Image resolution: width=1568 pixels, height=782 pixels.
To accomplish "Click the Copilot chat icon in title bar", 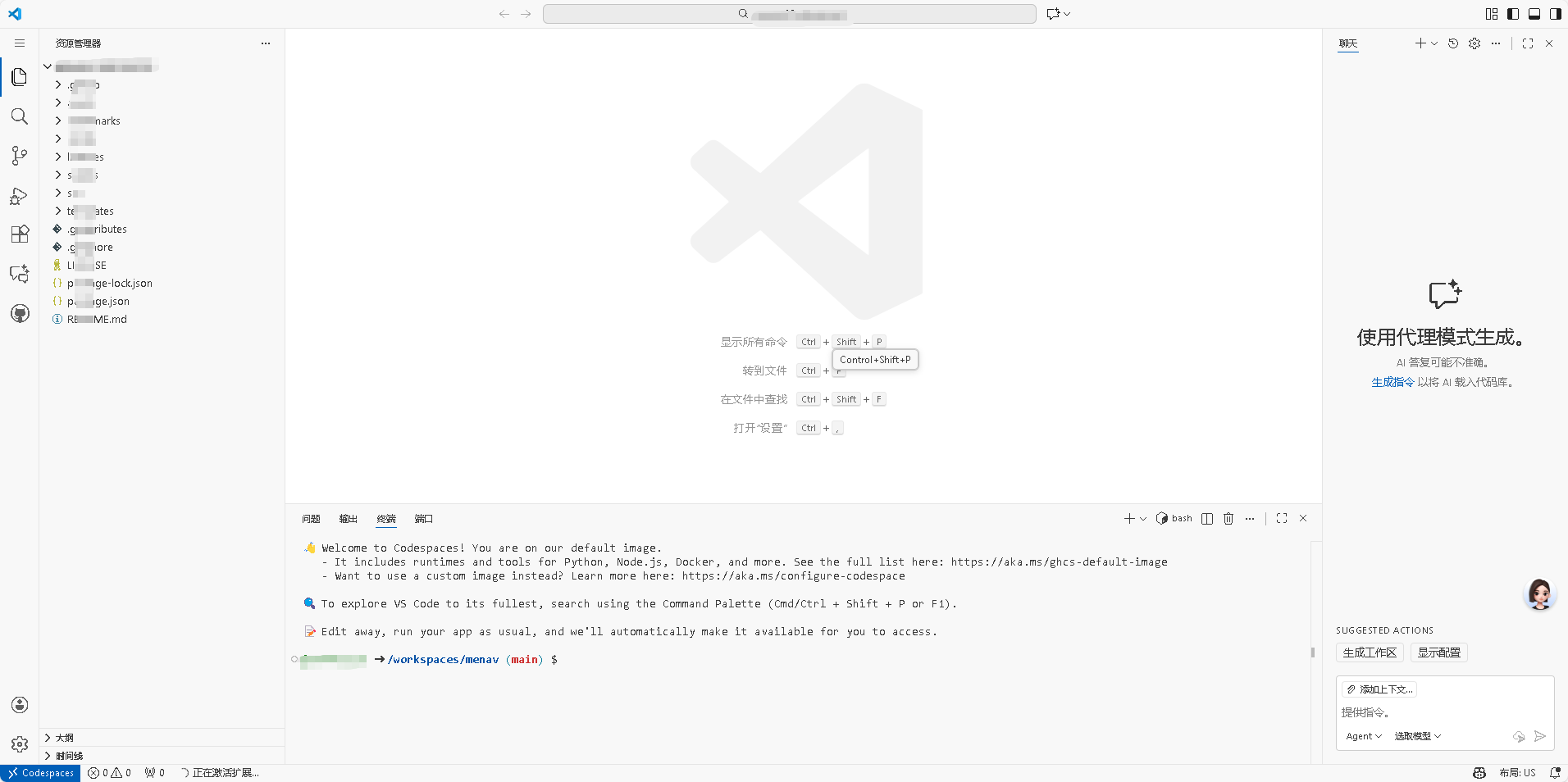I will click(x=1054, y=14).
